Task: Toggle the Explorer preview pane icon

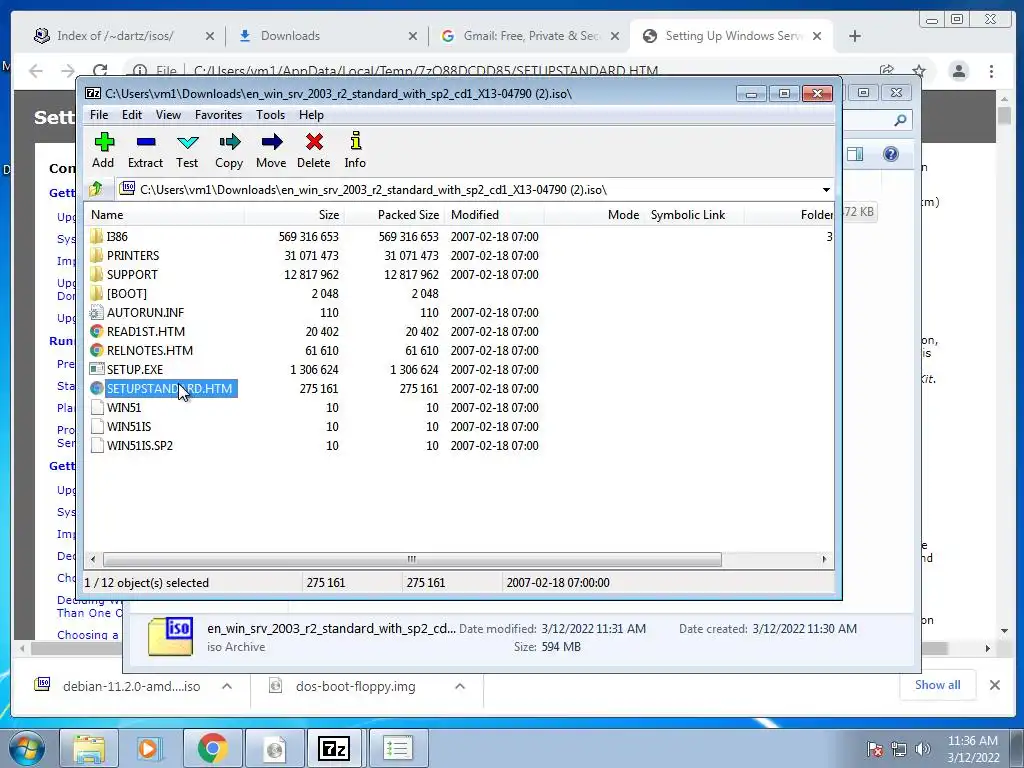Action: (x=855, y=154)
